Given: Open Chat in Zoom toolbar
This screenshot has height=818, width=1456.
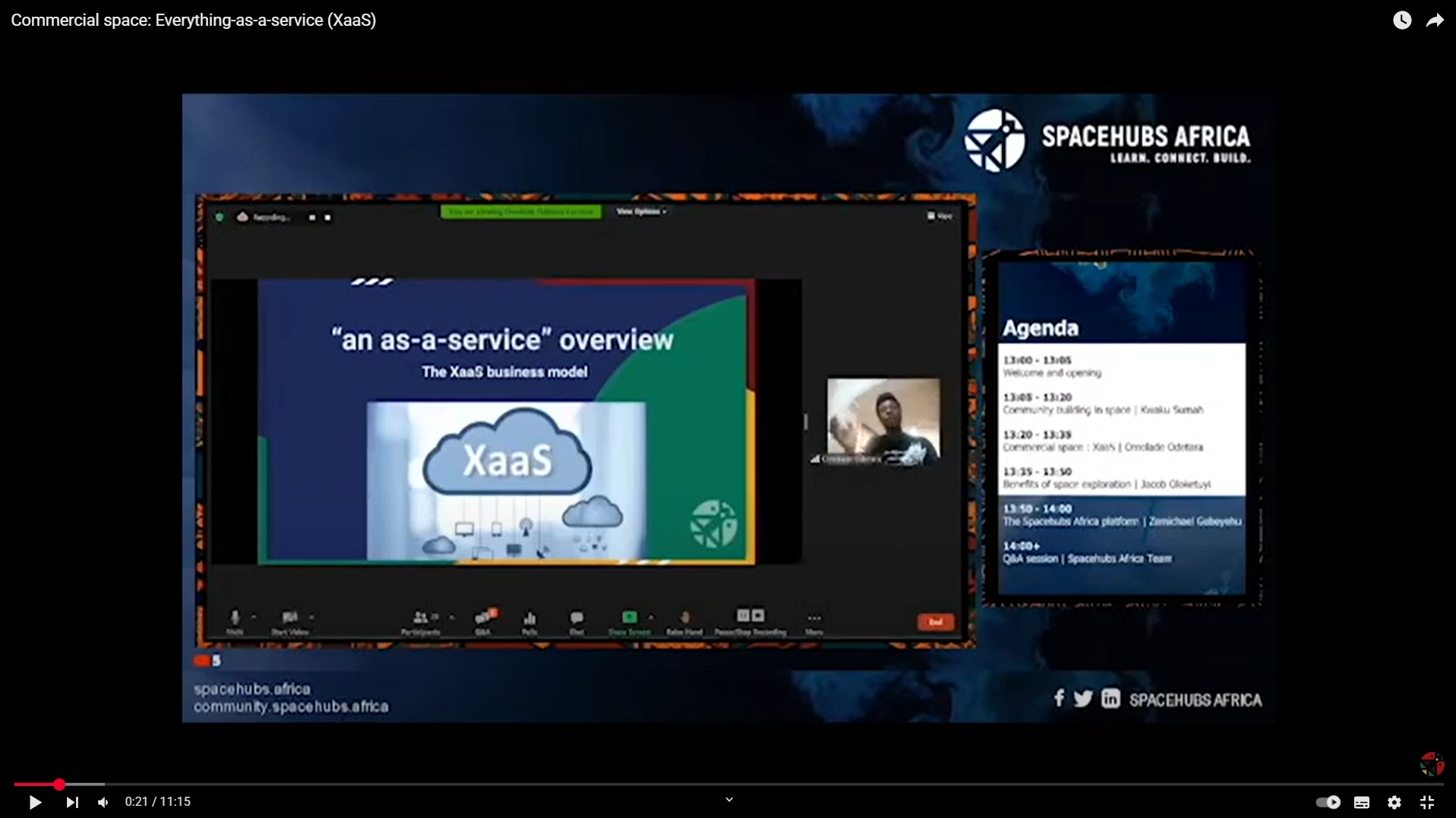Looking at the screenshot, I should pos(576,622).
